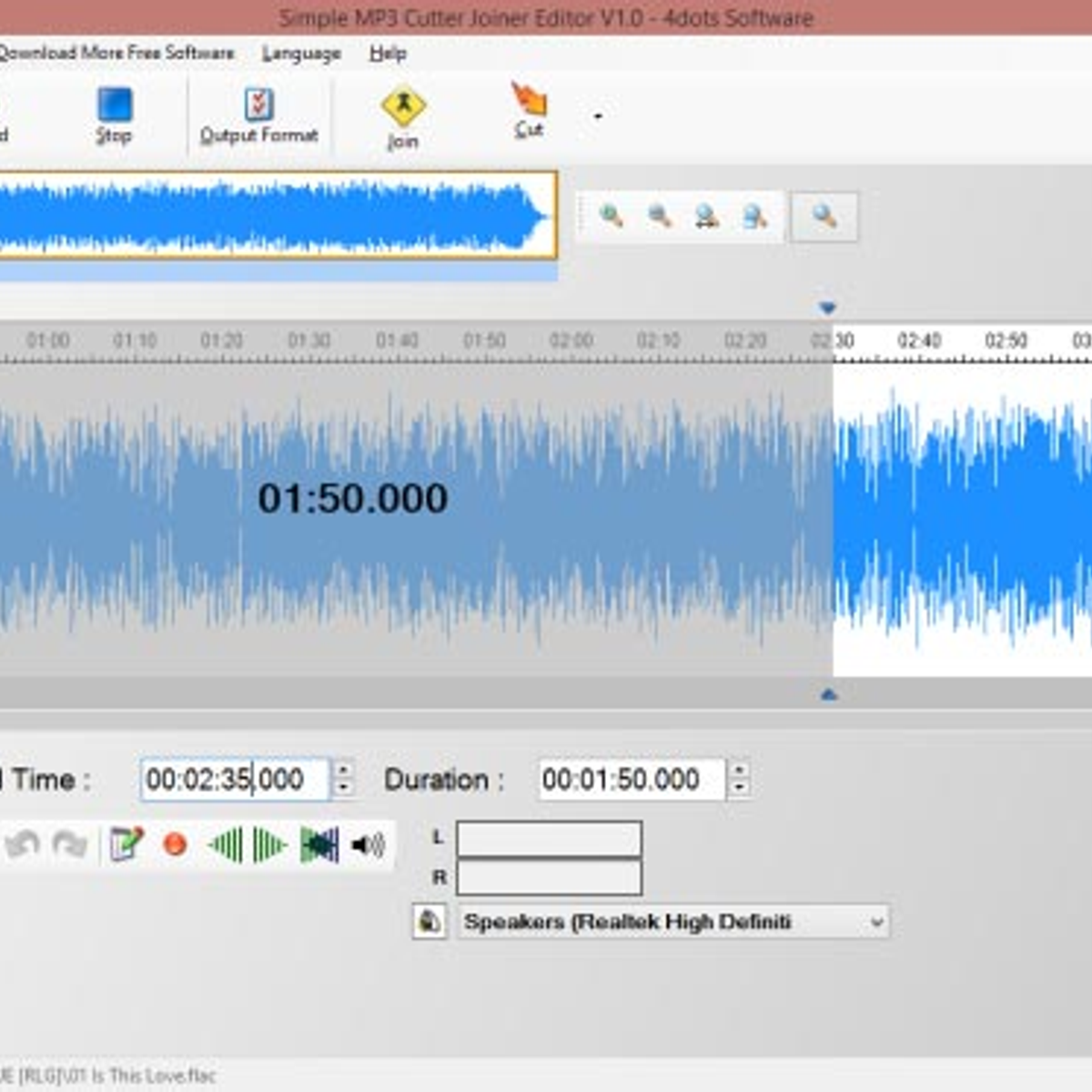
Task: Click the 01:30 mark on ruler
Action: coord(309,340)
